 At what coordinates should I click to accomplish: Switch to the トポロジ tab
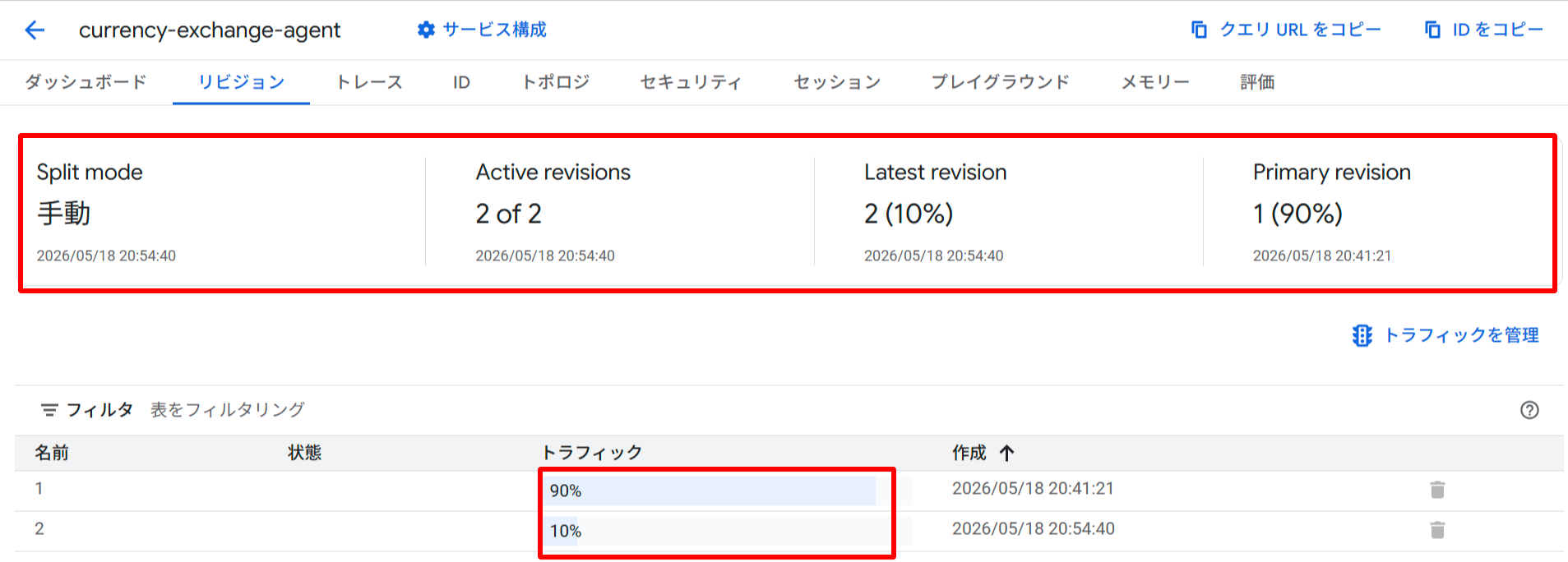pos(556,82)
